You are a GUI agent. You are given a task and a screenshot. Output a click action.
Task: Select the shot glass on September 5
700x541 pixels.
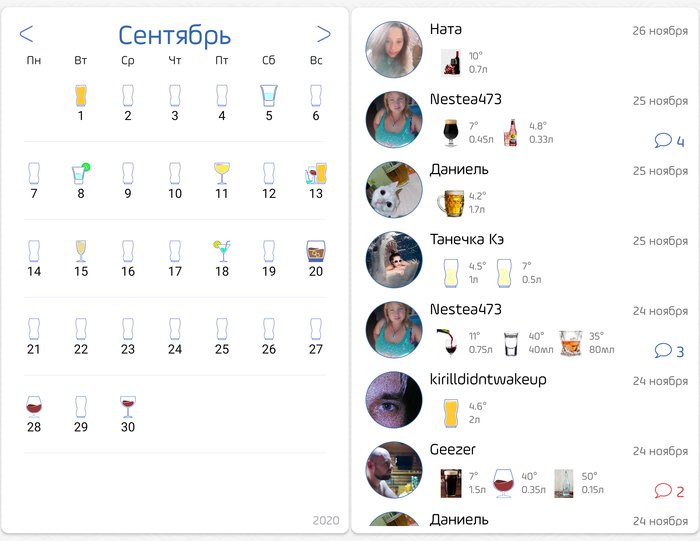coord(269,95)
